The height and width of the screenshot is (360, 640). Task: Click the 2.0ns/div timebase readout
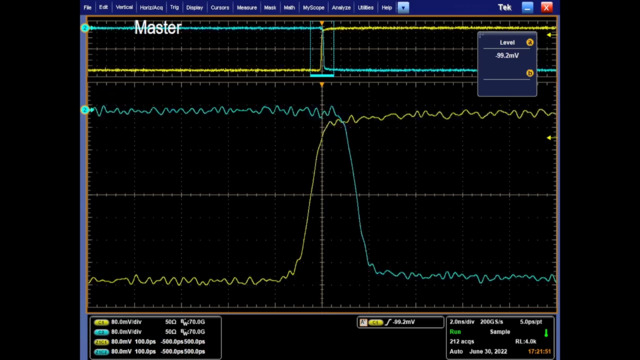click(x=462, y=322)
